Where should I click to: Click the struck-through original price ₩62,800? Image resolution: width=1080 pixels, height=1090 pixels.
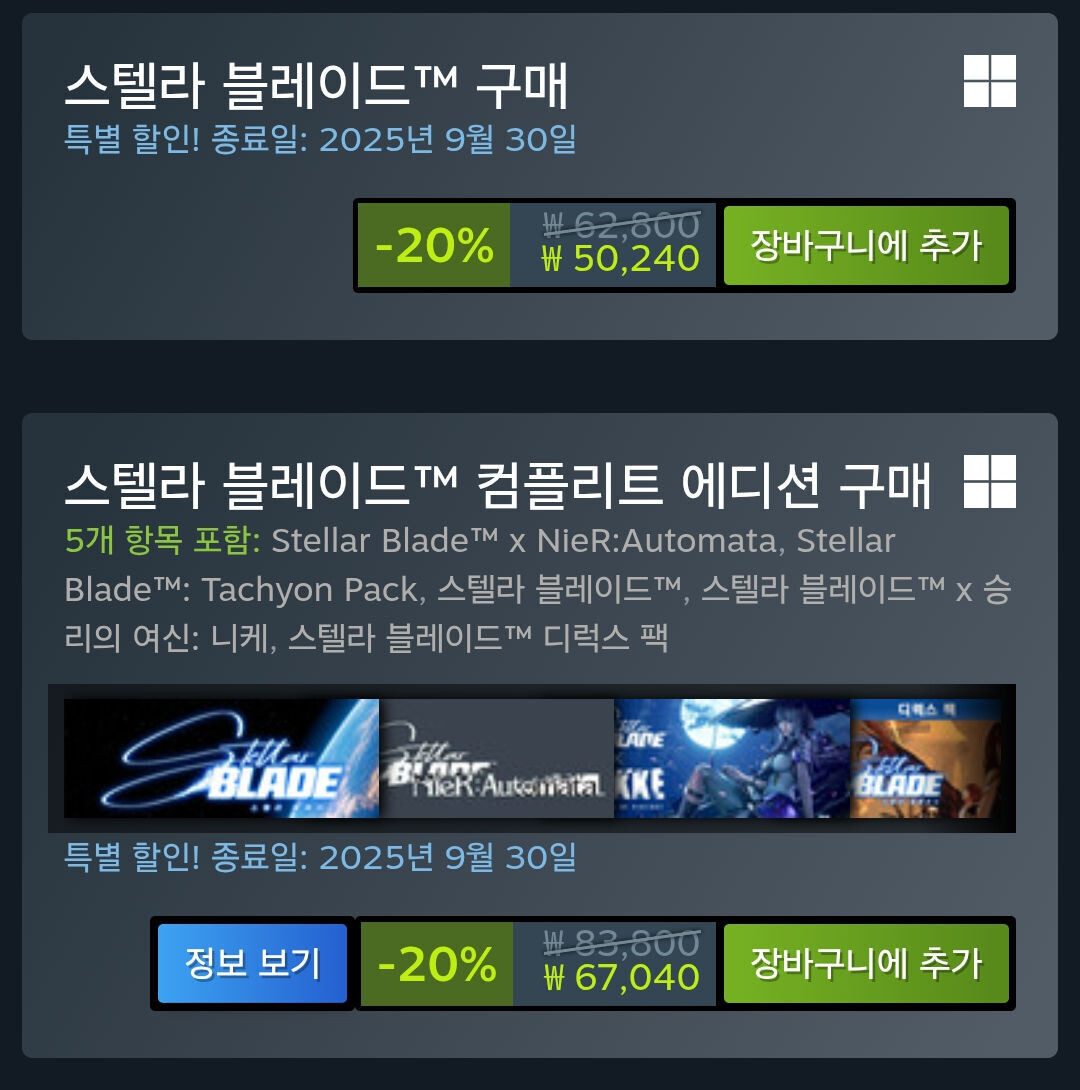(x=621, y=224)
